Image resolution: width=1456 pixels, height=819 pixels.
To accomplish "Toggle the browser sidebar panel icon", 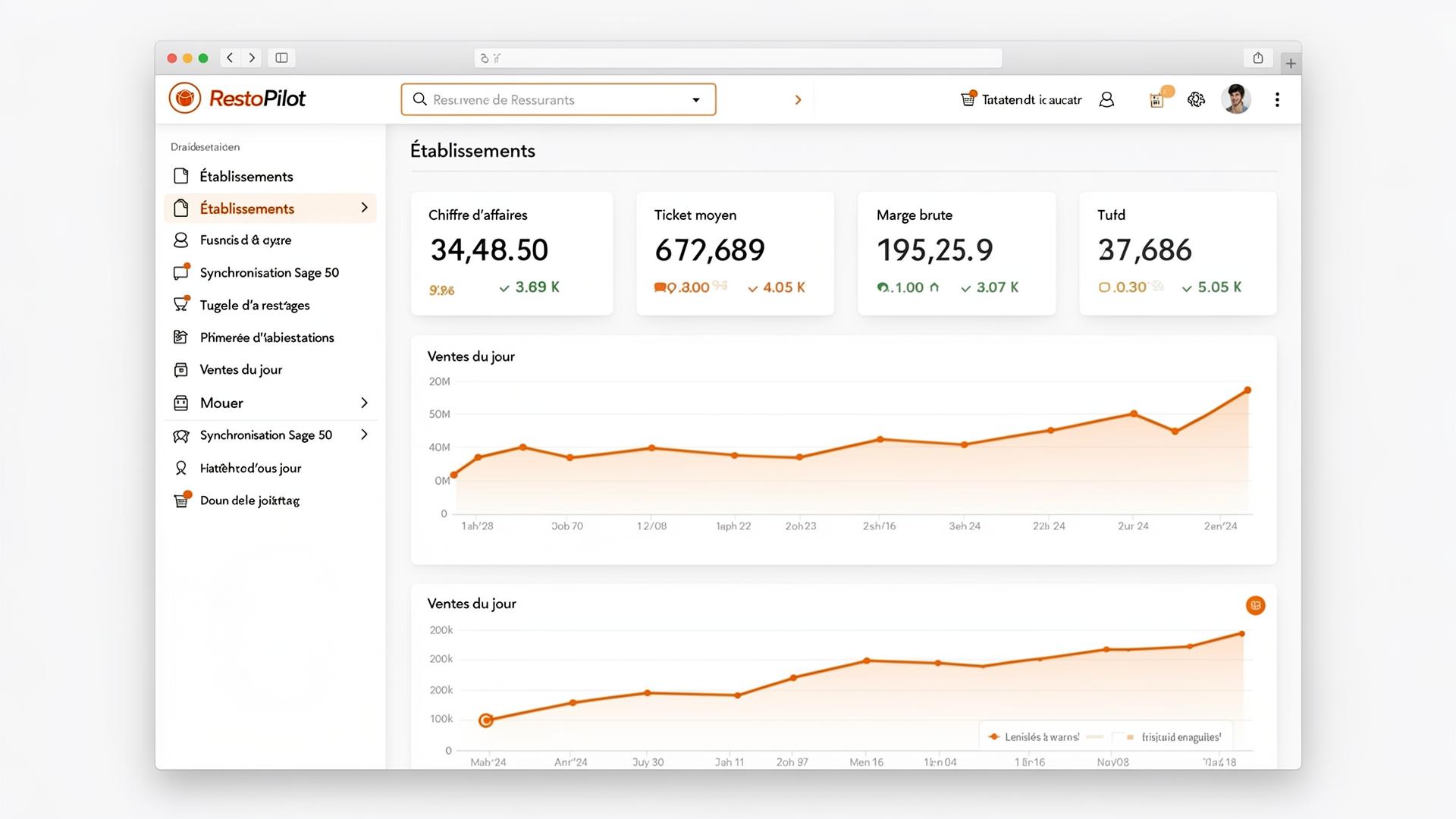I will point(281,58).
